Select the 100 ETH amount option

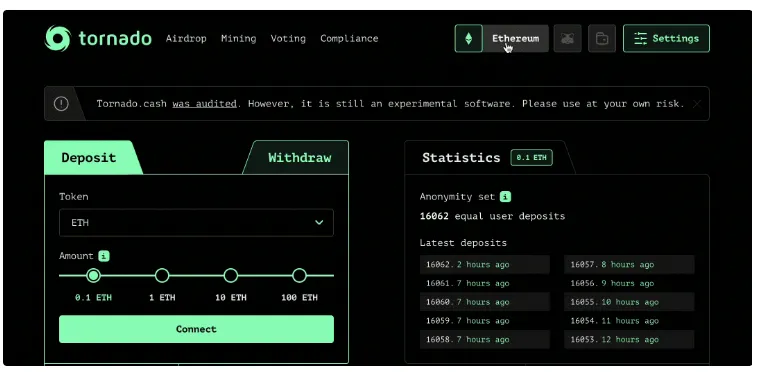pos(300,276)
